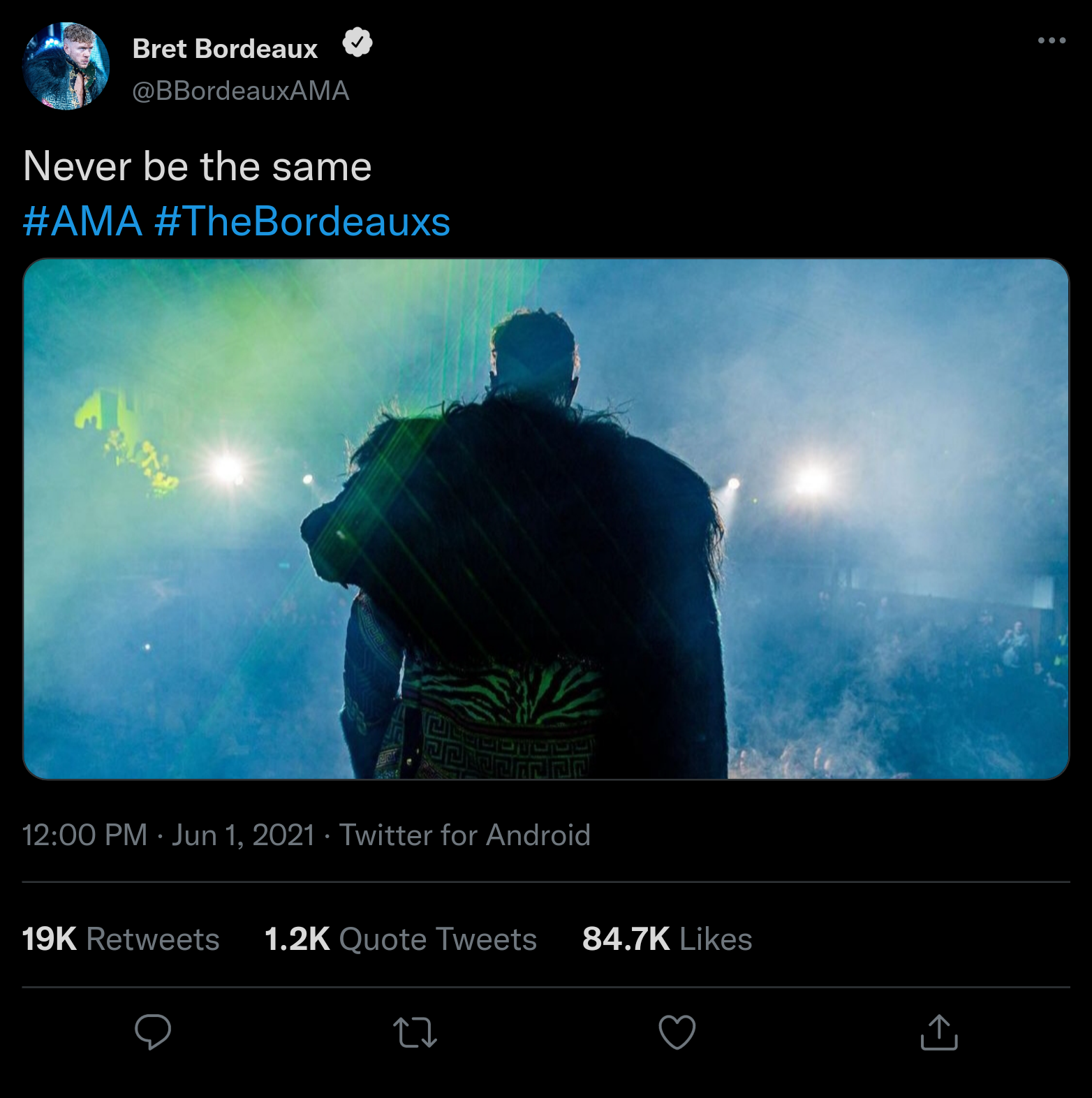Open Bret Bordeaux's profile avatar
The height and width of the screenshot is (1098, 1092).
pyautogui.click(x=66, y=66)
